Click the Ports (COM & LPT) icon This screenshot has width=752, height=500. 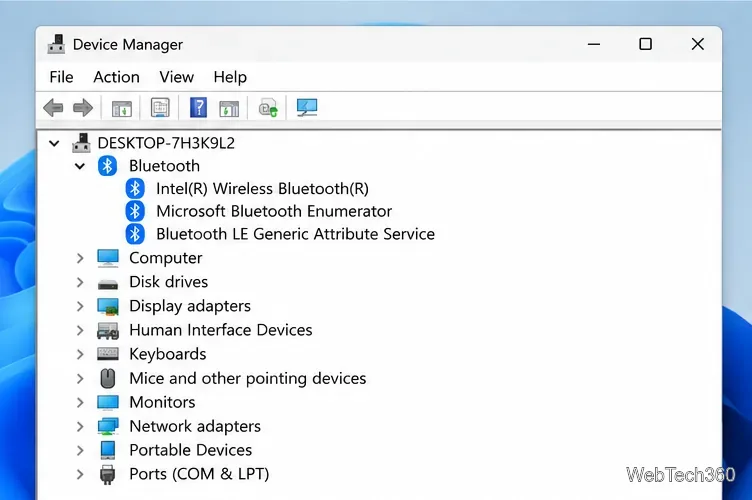(108, 475)
